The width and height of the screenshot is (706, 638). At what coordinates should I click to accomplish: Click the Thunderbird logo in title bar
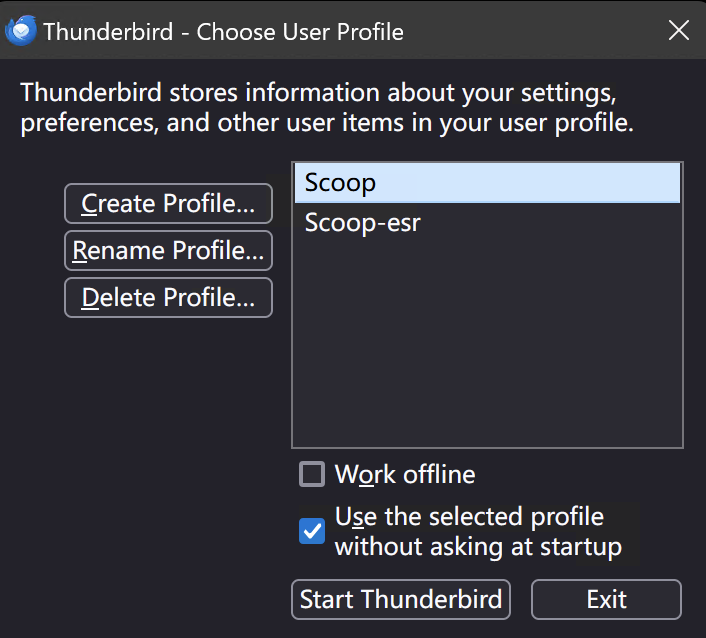20,31
